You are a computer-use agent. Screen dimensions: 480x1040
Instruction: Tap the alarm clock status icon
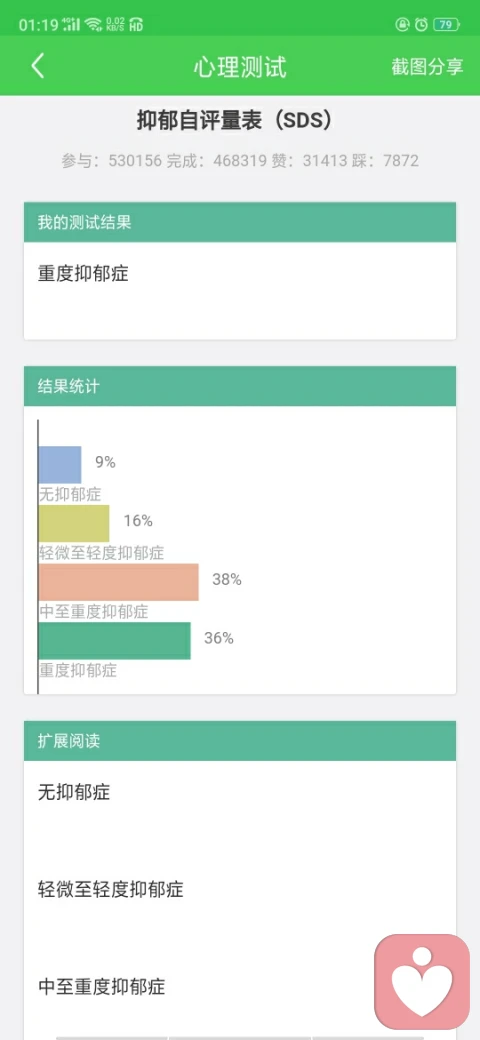(422, 25)
